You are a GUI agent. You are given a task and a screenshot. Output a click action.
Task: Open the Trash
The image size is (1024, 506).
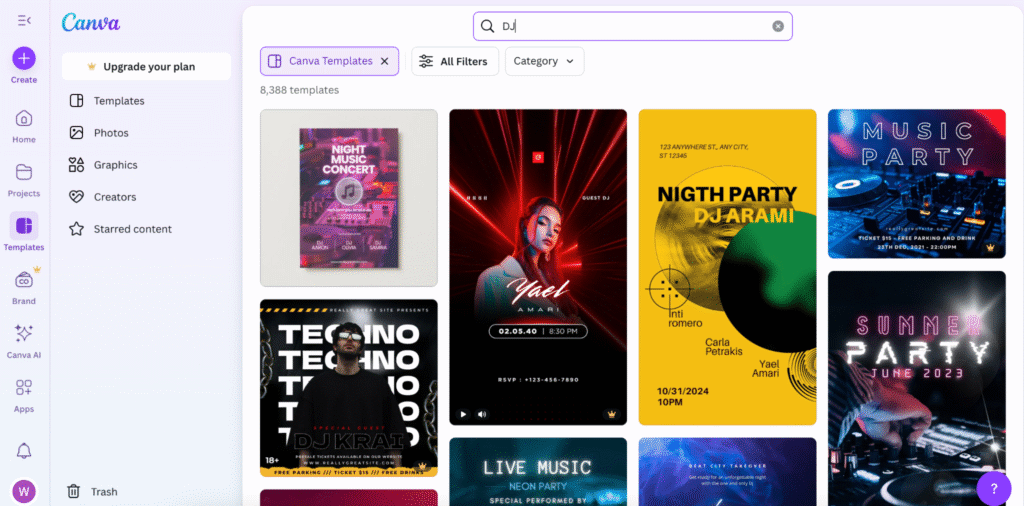pyautogui.click(x=93, y=491)
